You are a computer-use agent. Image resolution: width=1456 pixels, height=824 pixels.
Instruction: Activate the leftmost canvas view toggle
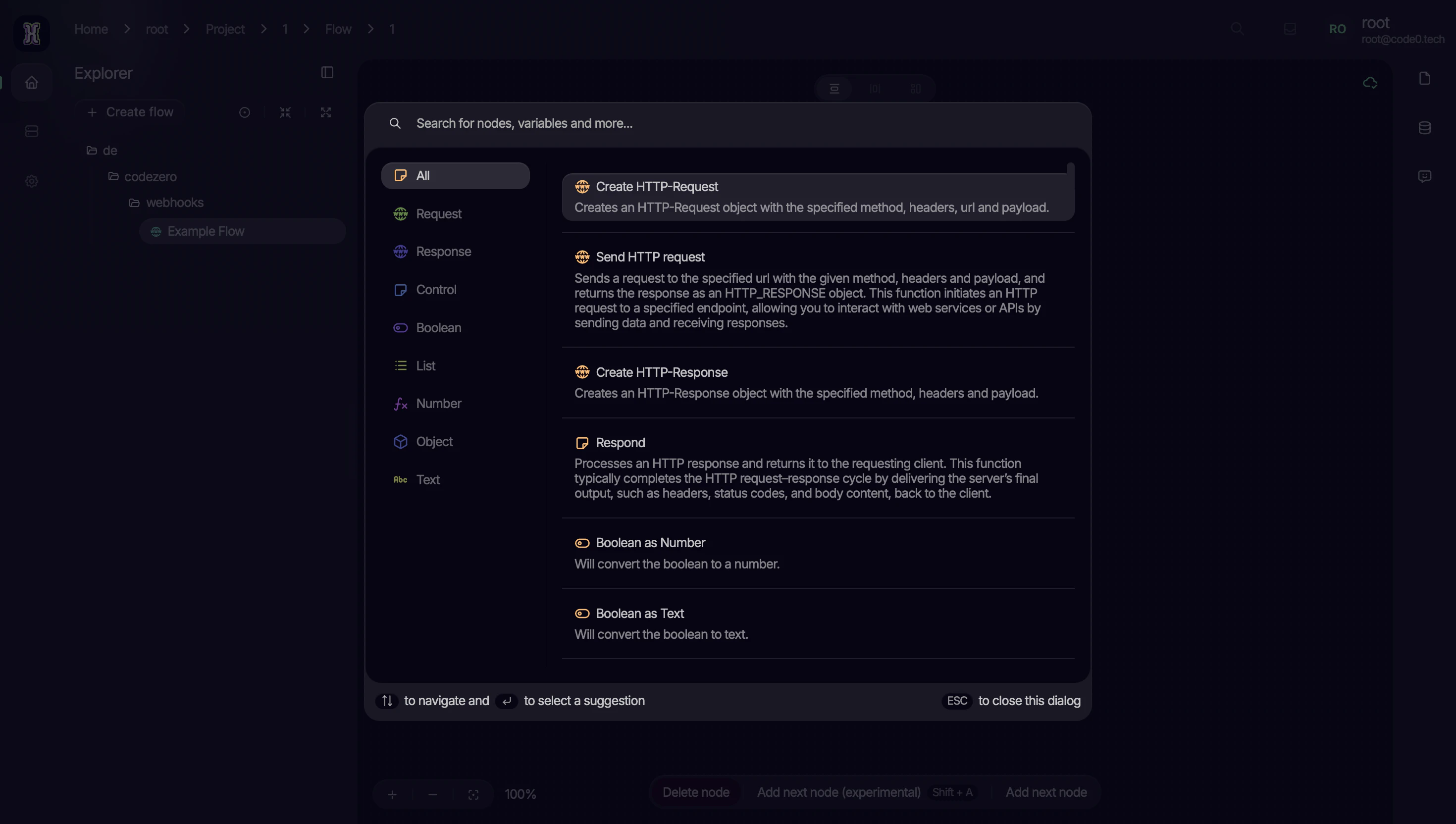pyautogui.click(x=834, y=89)
